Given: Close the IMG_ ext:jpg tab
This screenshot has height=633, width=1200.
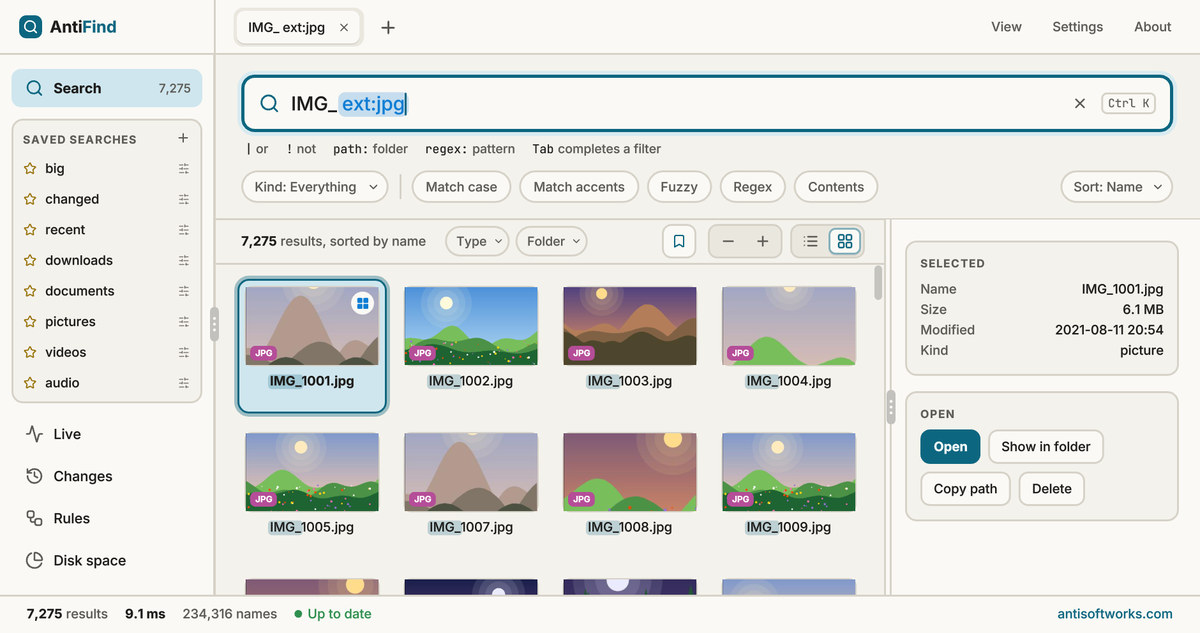Looking at the screenshot, I should click(344, 28).
